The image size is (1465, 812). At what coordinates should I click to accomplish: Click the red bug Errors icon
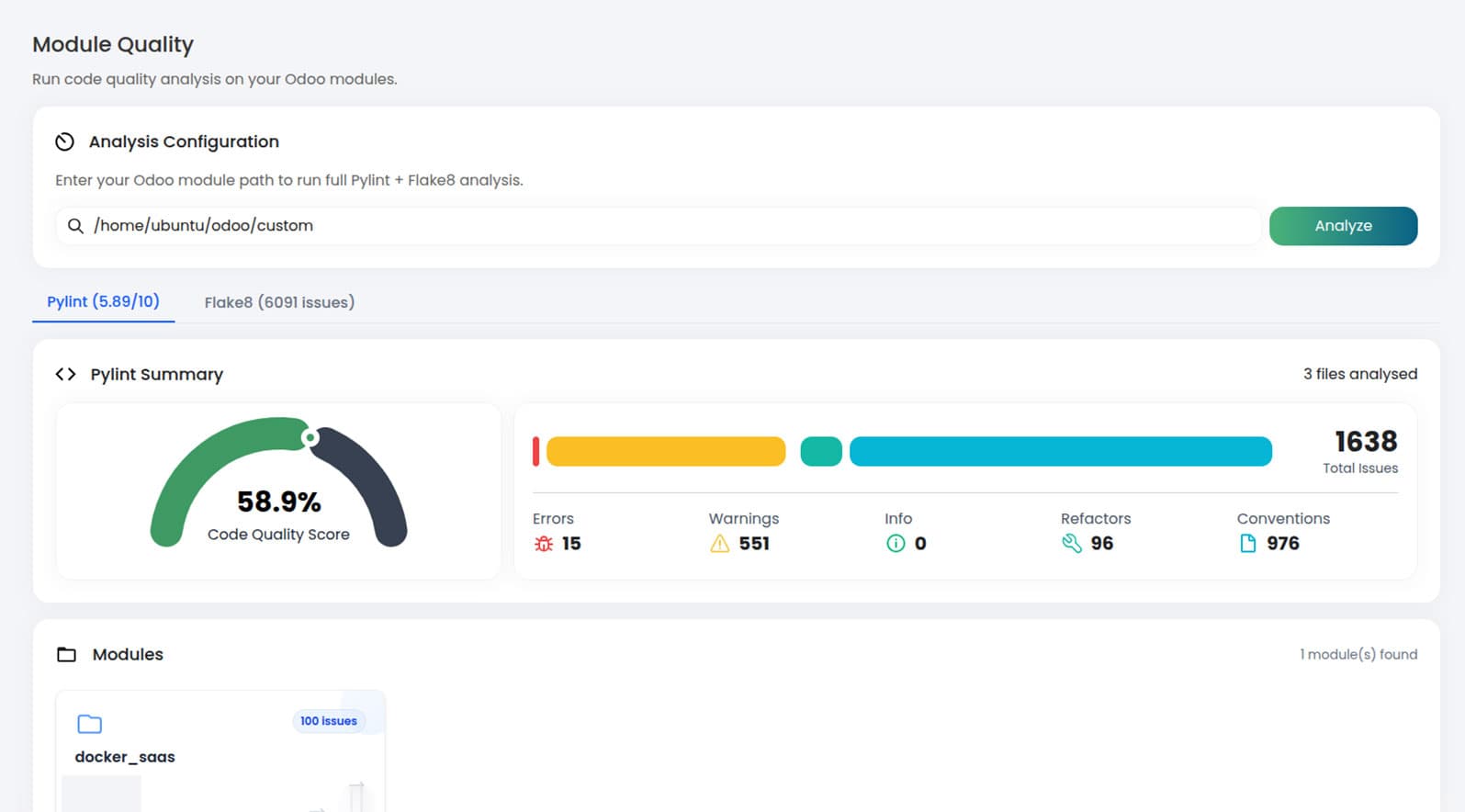pyautogui.click(x=543, y=544)
